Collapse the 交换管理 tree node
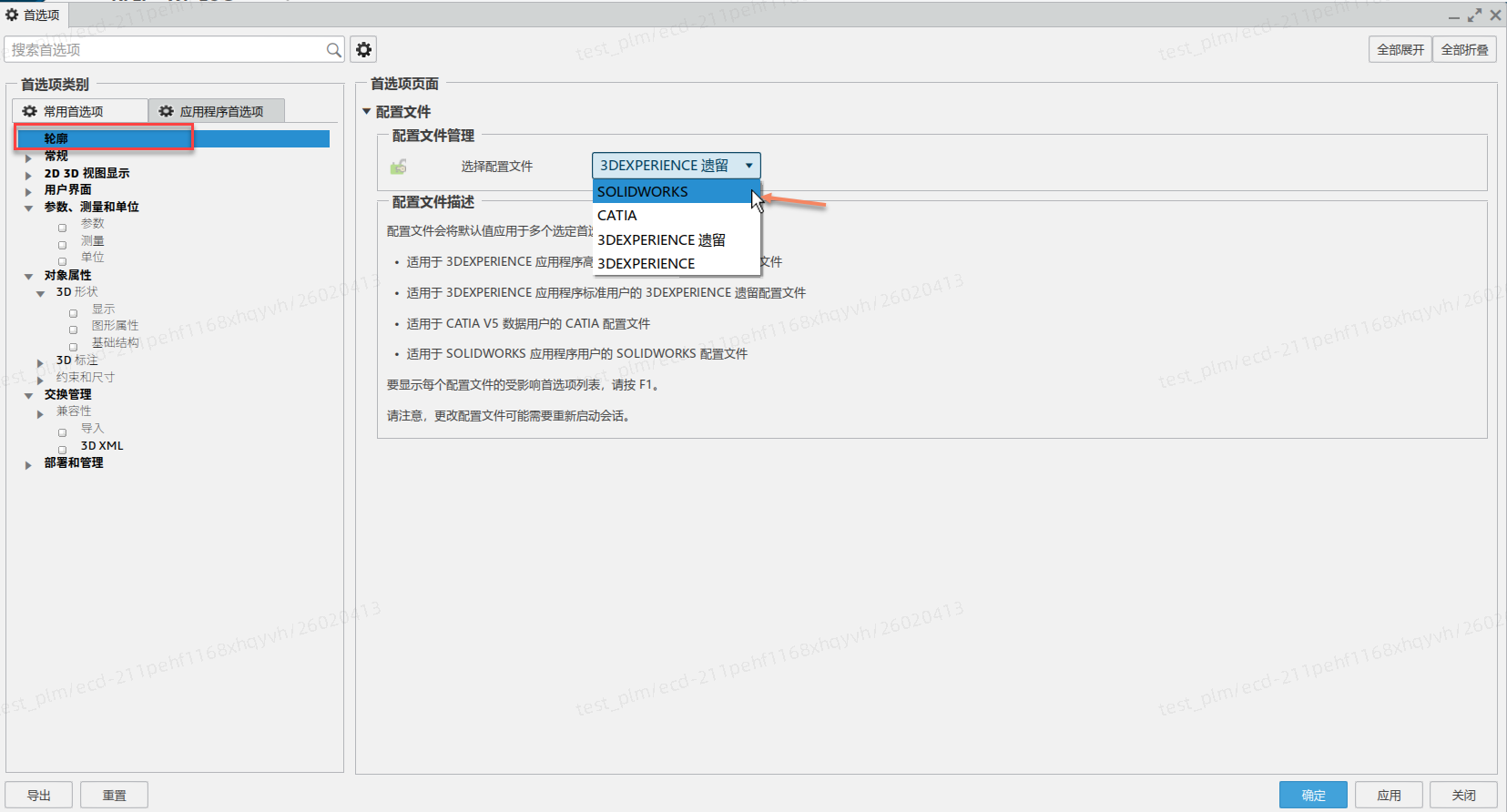This screenshot has height=812, width=1507. 28,396
